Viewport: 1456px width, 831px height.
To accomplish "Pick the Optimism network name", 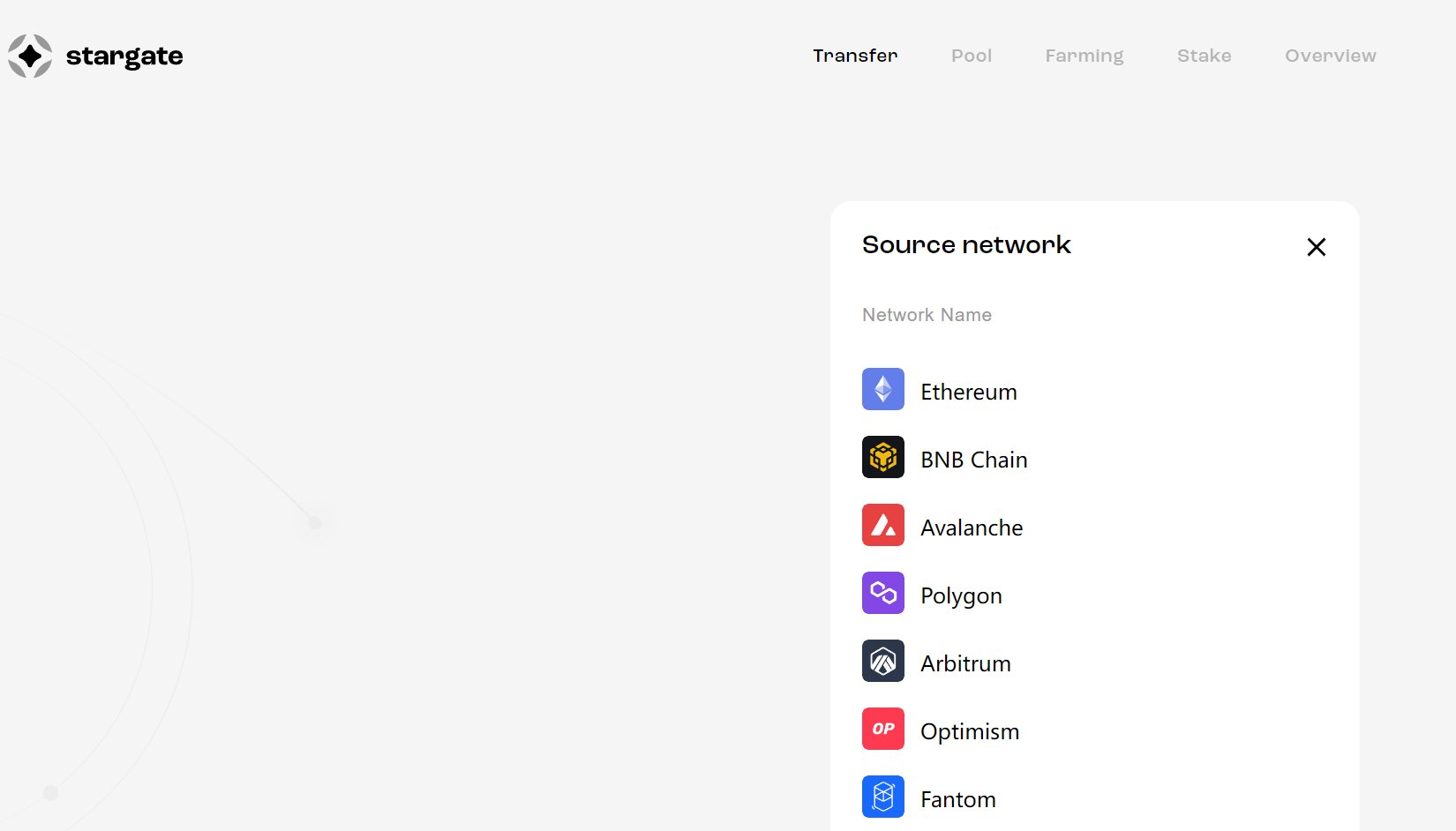I will tap(969, 731).
